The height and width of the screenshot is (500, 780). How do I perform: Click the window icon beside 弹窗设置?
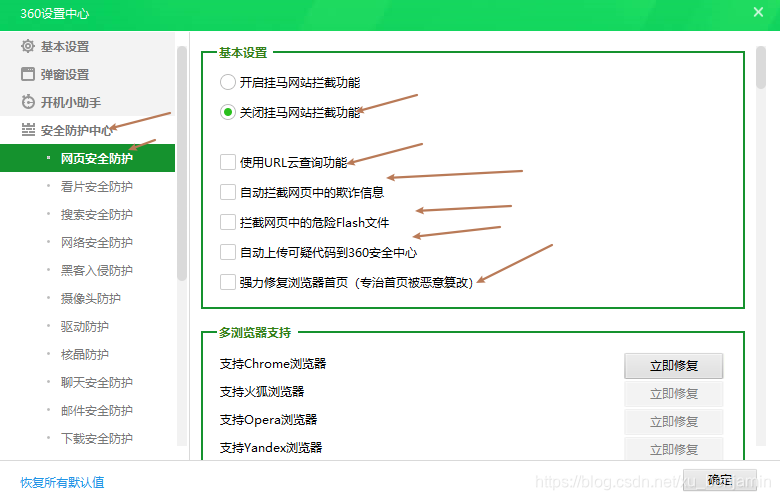[x=28, y=74]
